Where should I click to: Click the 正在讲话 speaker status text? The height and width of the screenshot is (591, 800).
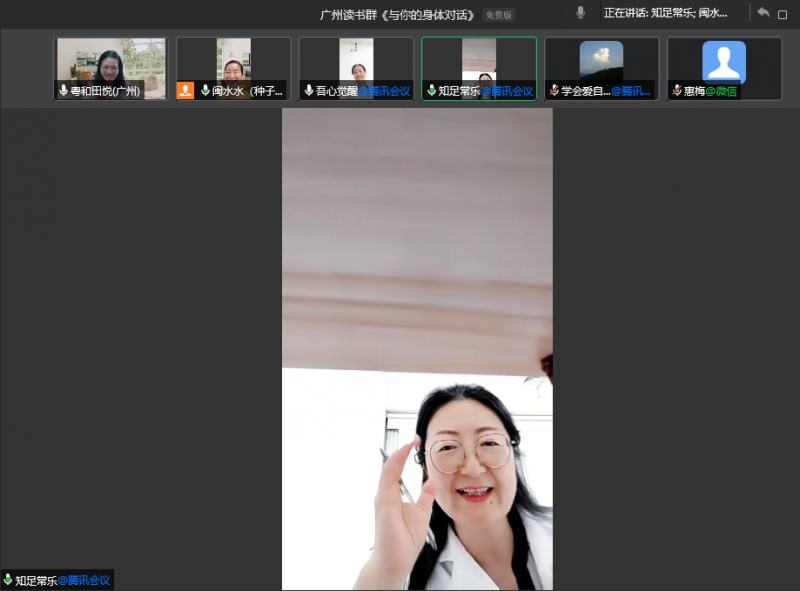coord(665,13)
